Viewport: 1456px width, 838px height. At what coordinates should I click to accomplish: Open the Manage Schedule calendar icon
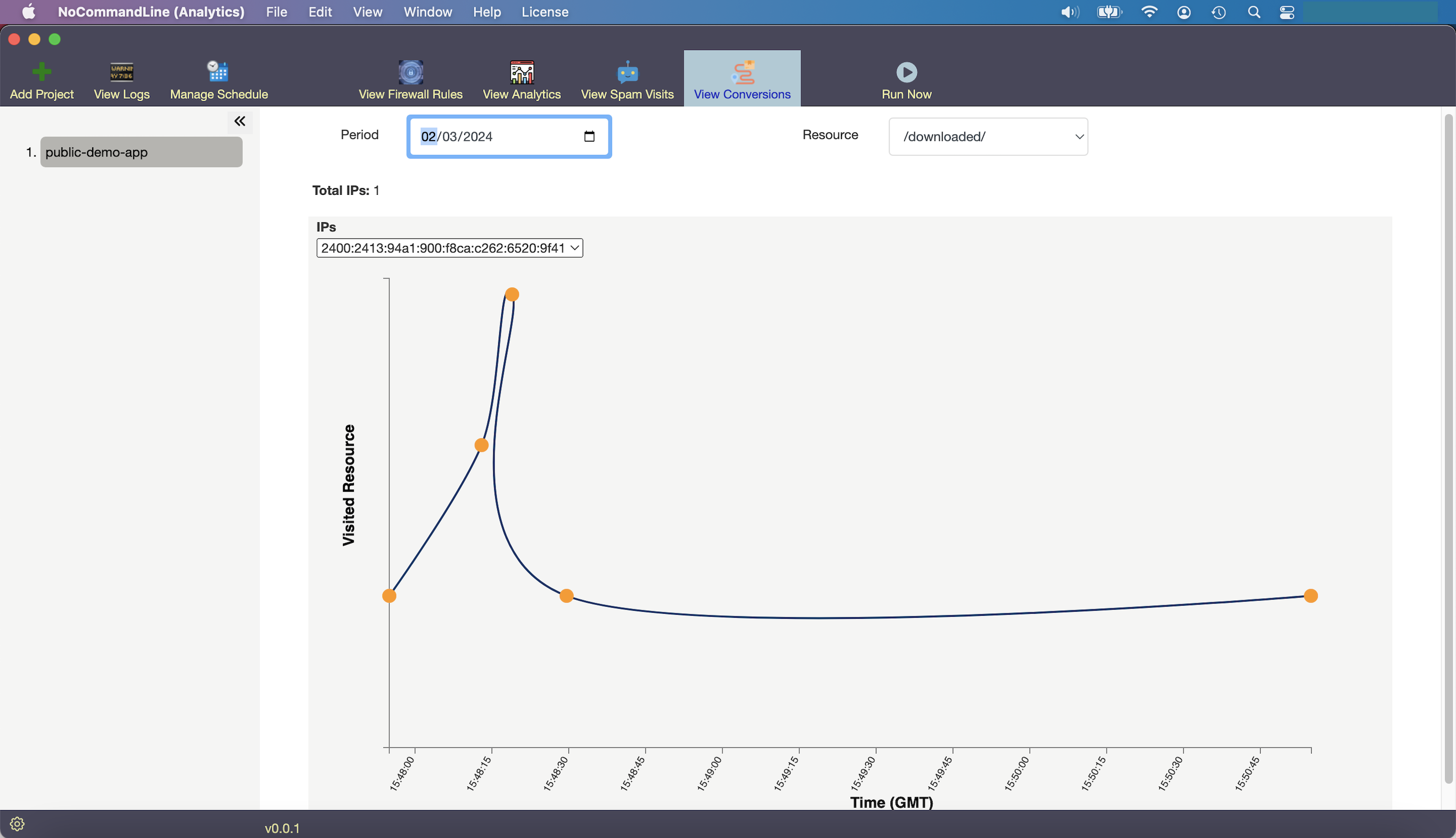coord(218,71)
